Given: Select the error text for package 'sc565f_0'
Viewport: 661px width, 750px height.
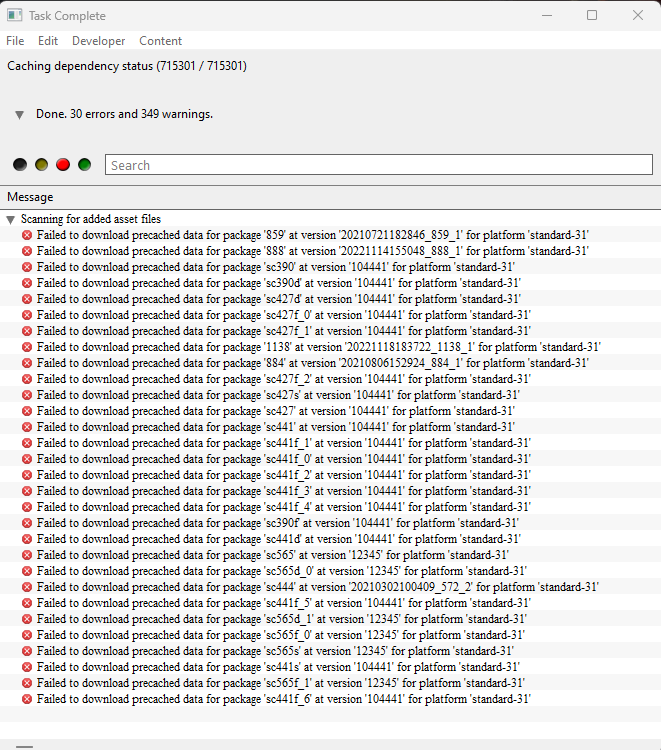Looking at the screenshot, I should click(x=281, y=635).
